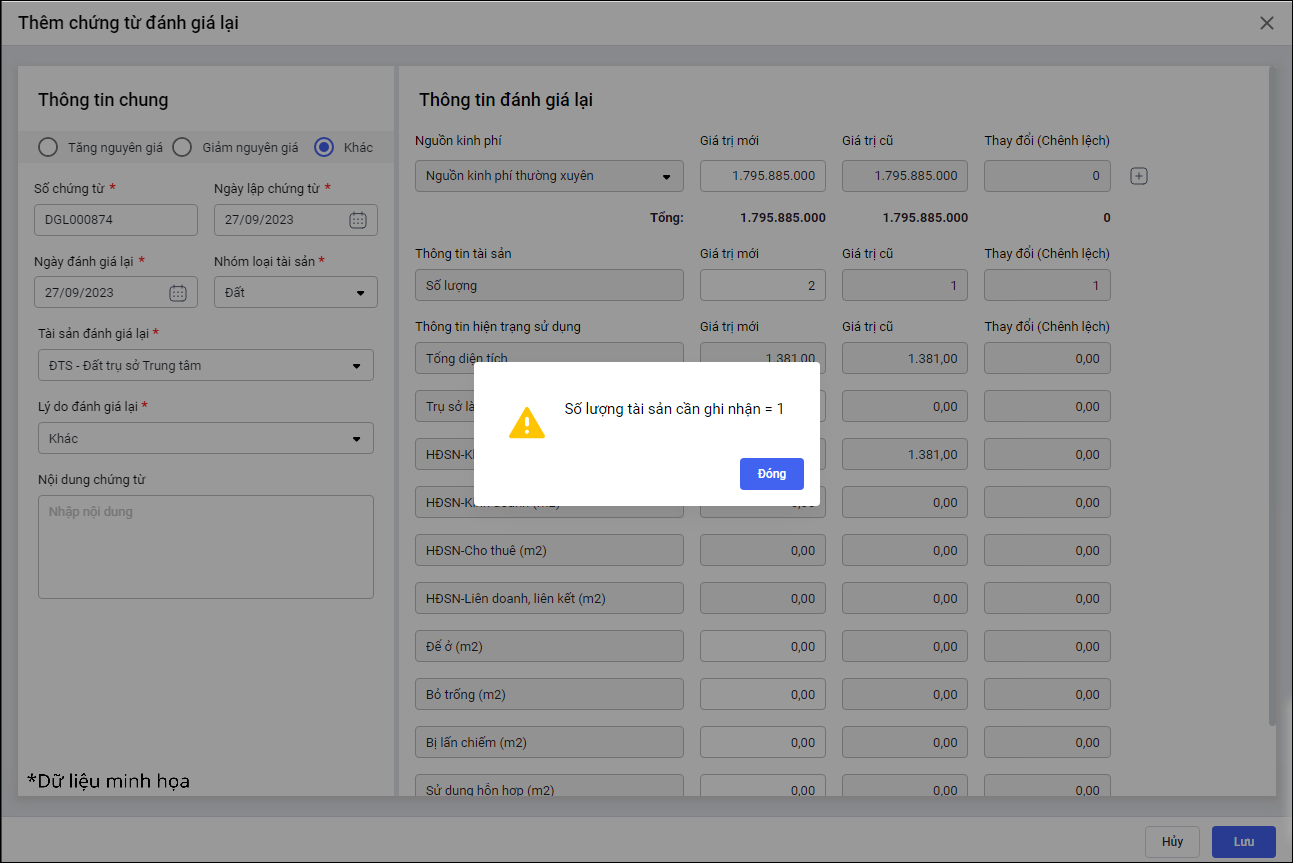The height and width of the screenshot is (863, 1293).
Task: Click the Số chứng từ input field
Action: (x=115, y=220)
